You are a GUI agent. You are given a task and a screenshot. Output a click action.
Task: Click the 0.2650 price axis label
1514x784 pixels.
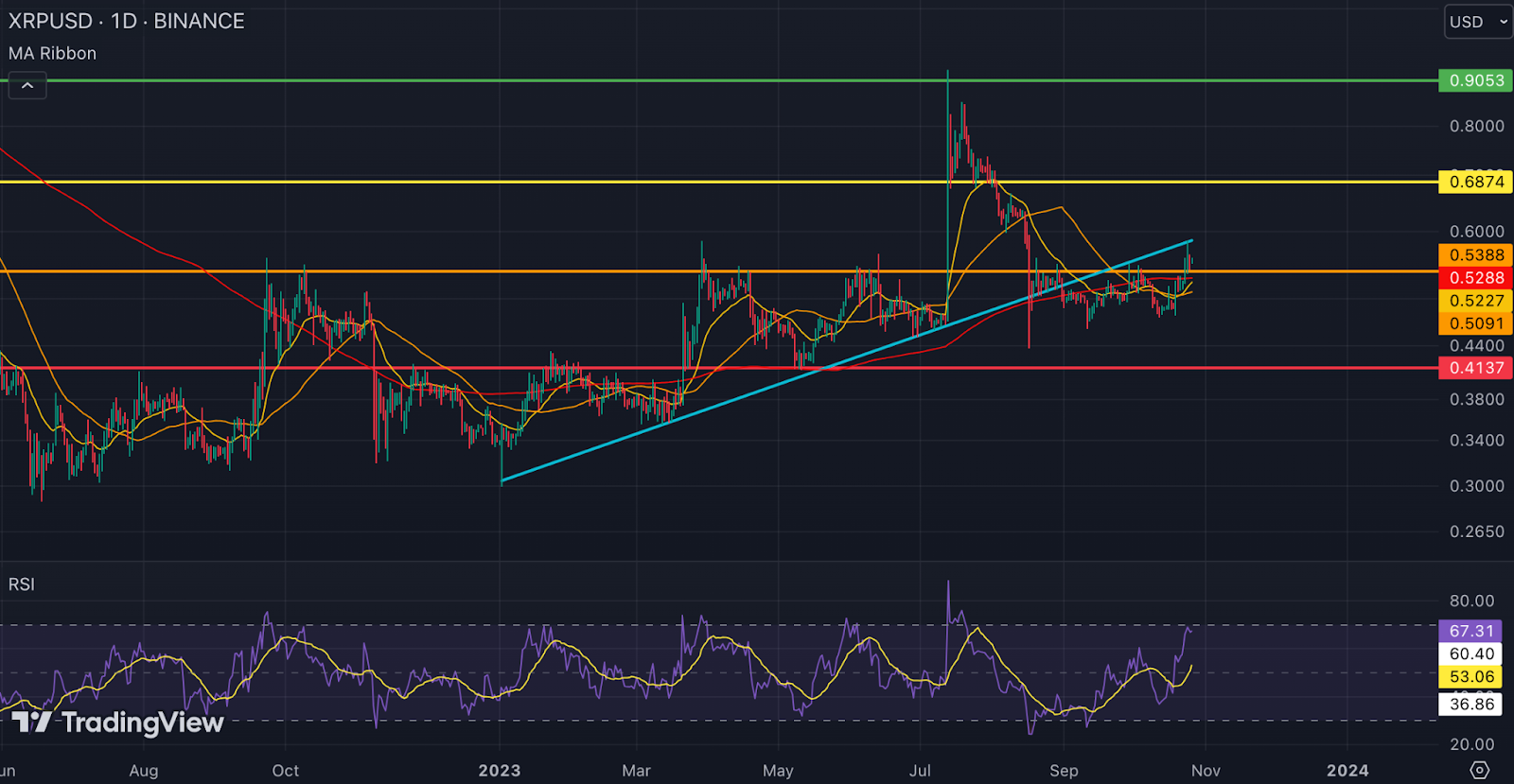tap(1476, 531)
